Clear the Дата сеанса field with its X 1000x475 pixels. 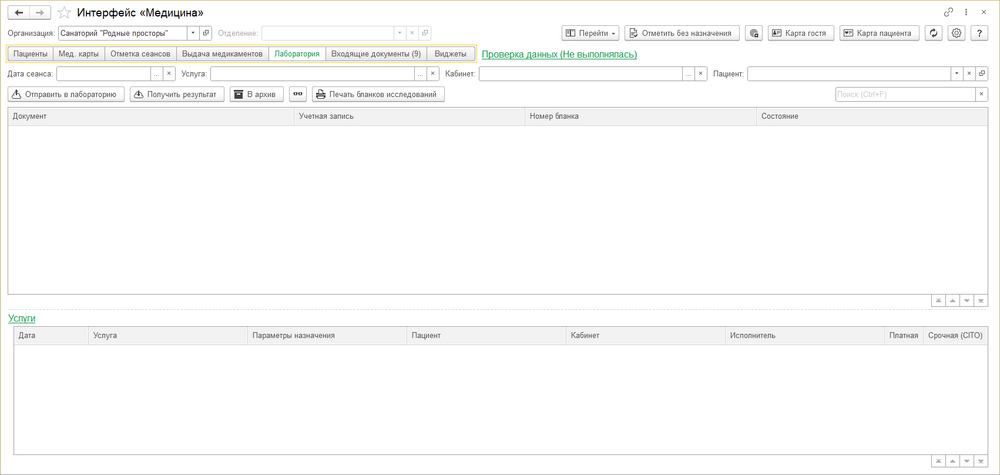tap(169, 74)
